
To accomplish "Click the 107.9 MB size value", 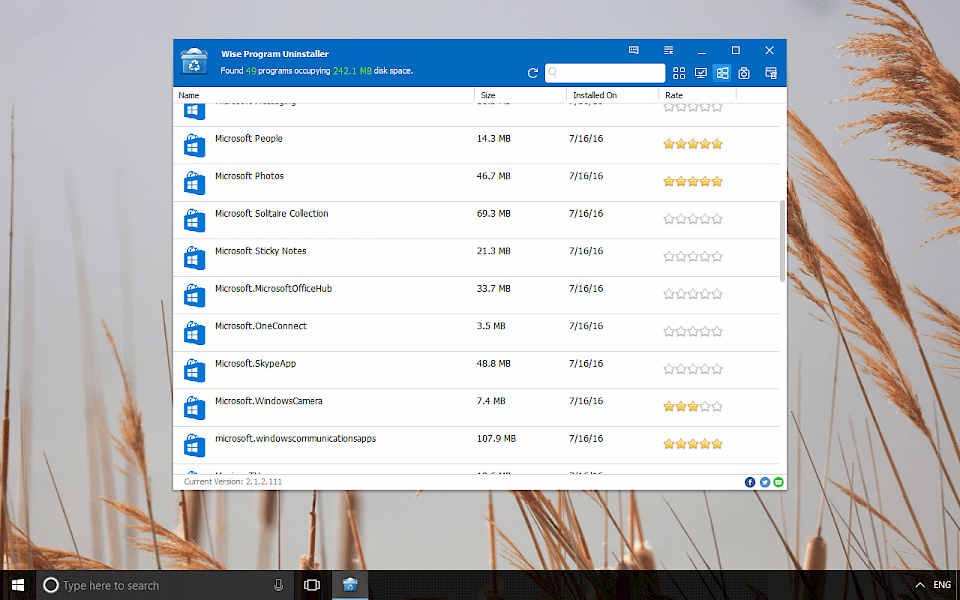I will 497,438.
